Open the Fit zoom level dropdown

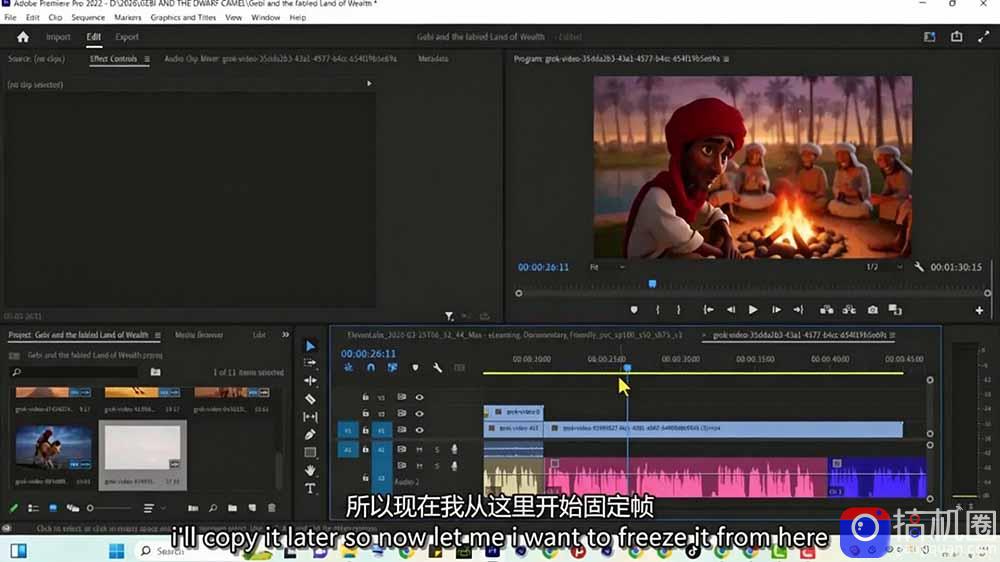point(607,267)
